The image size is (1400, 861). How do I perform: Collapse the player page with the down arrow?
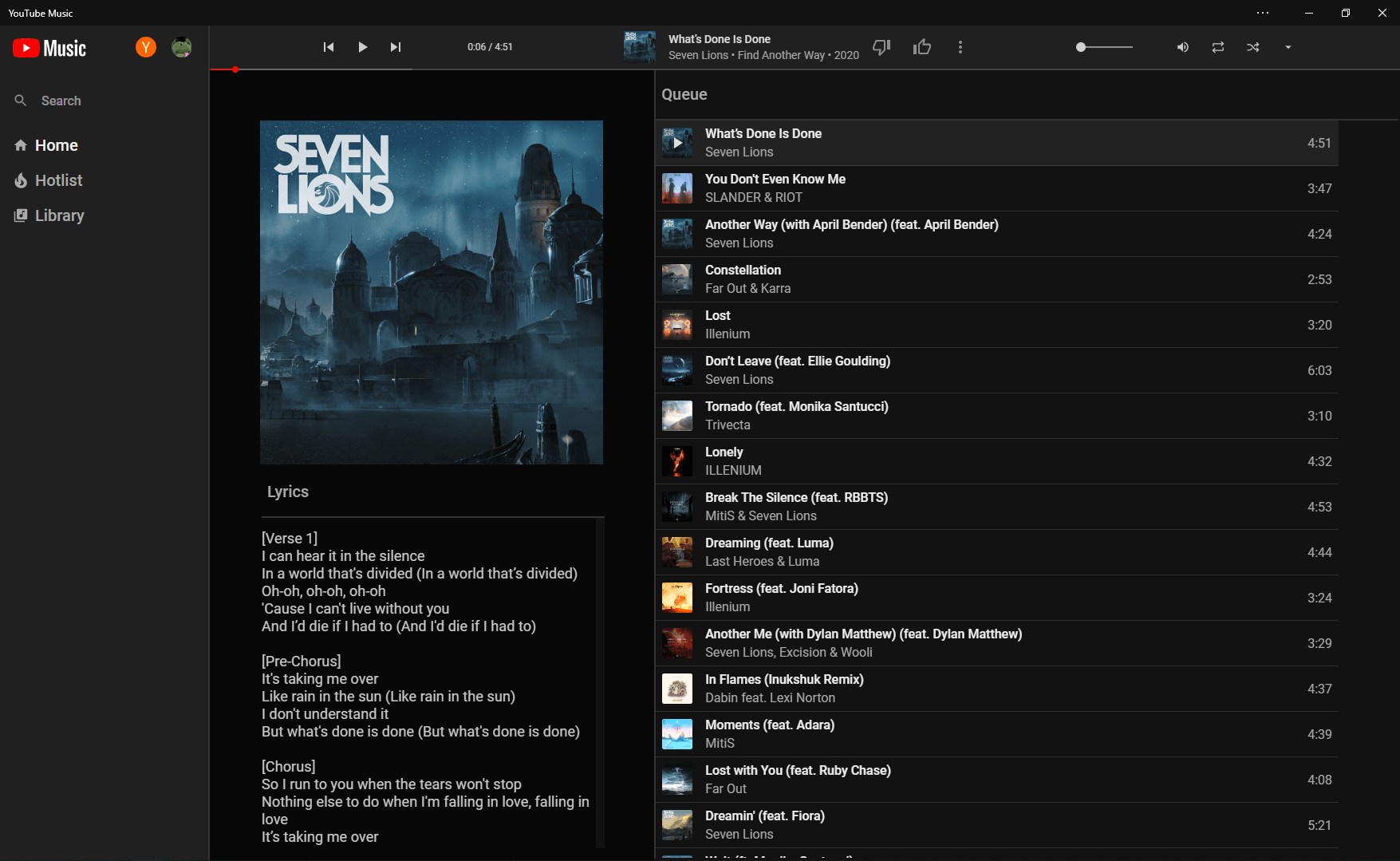1288,47
